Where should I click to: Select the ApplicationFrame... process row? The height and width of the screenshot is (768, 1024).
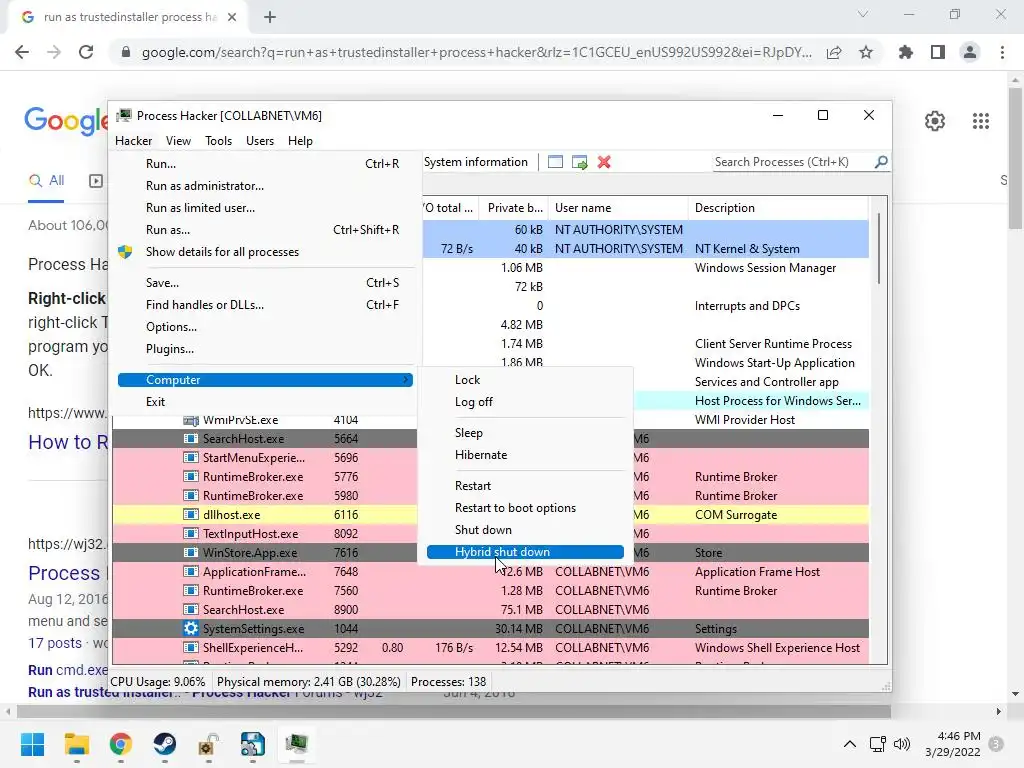490,571
